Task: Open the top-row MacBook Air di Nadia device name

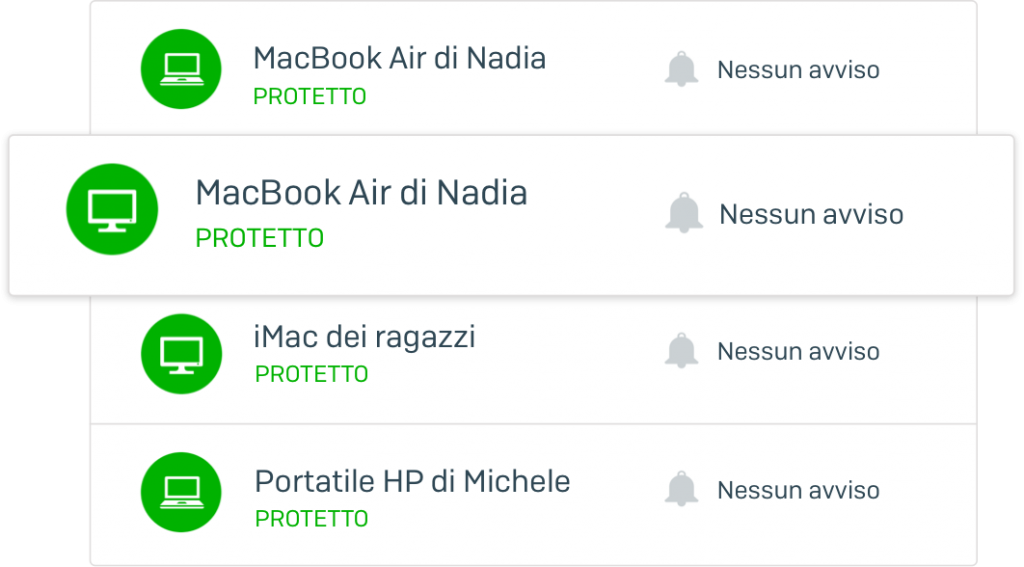Action: coord(399,58)
